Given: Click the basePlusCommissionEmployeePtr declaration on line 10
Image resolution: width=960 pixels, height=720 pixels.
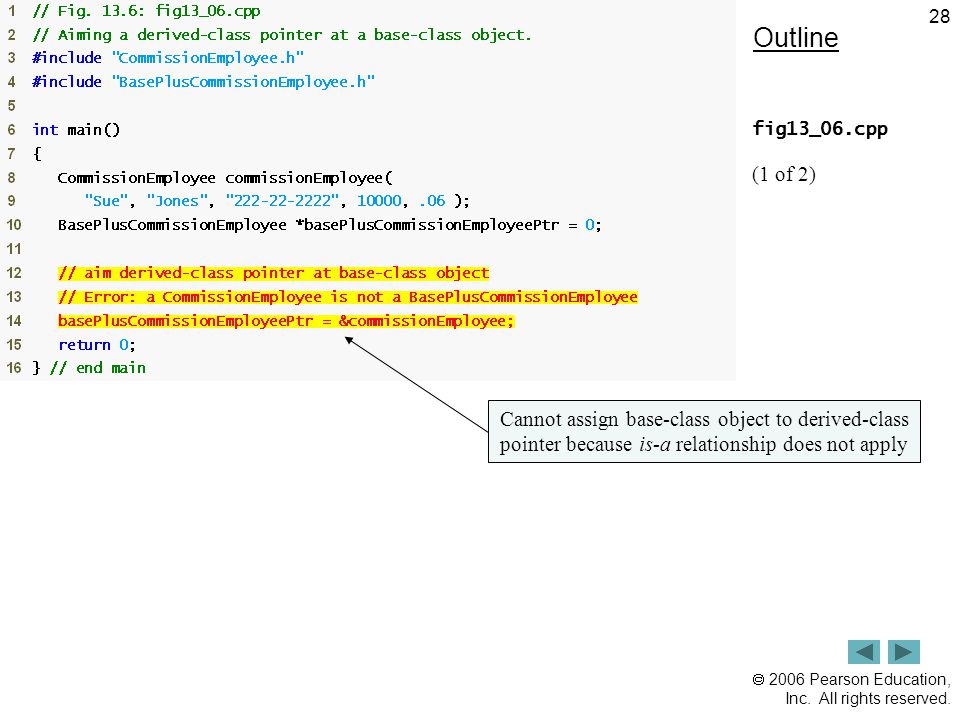Looking at the screenshot, I should coord(329,225).
